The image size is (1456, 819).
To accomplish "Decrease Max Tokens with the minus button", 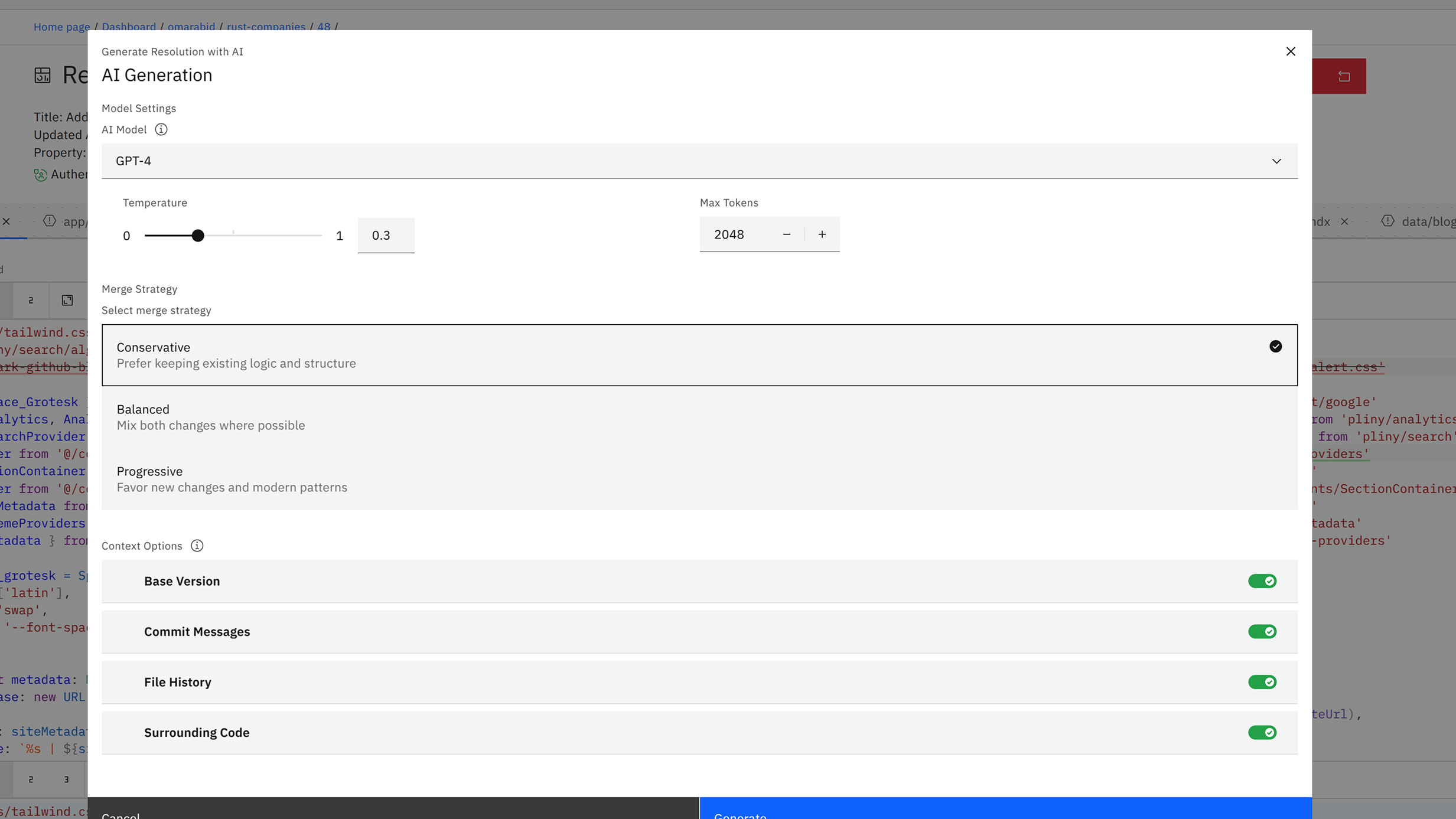I will coord(786,234).
